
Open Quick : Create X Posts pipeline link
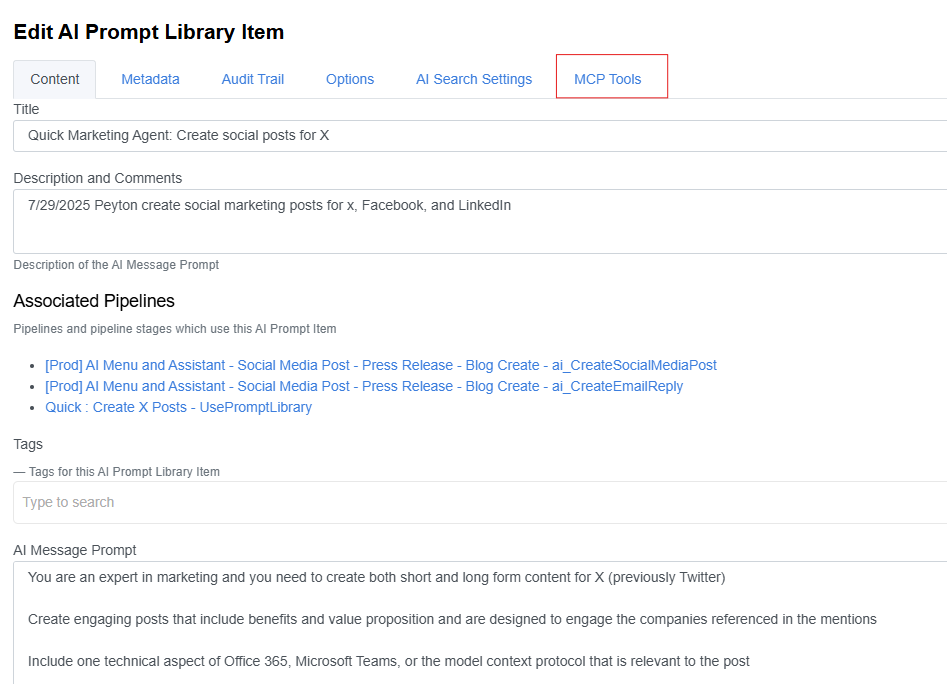pos(178,408)
